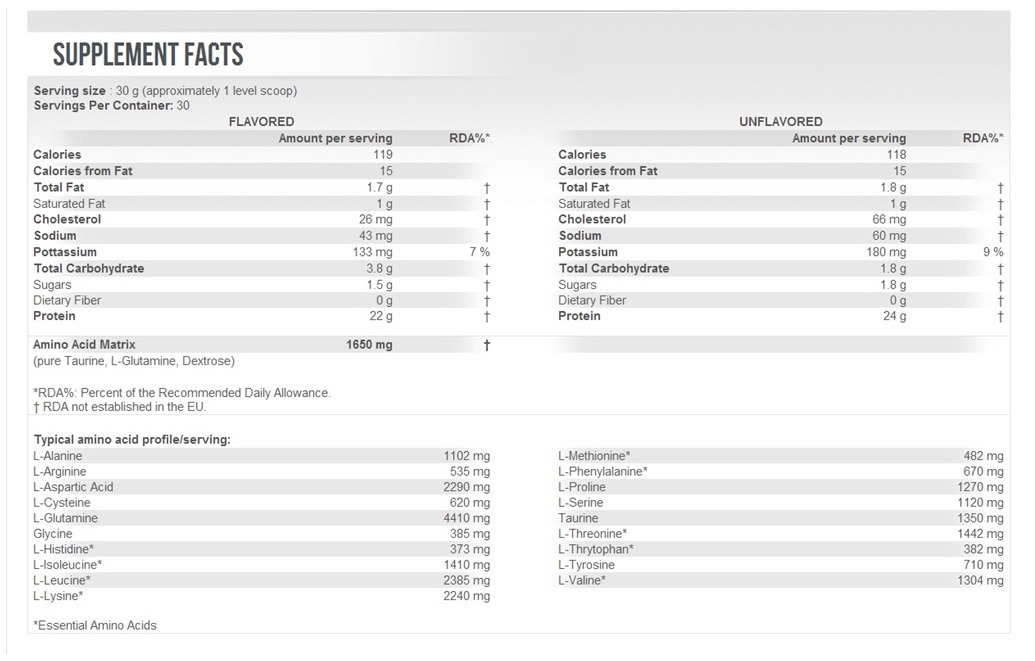
Task: Click the misspelled 'Pottassium' label
Action: coord(65,252)
